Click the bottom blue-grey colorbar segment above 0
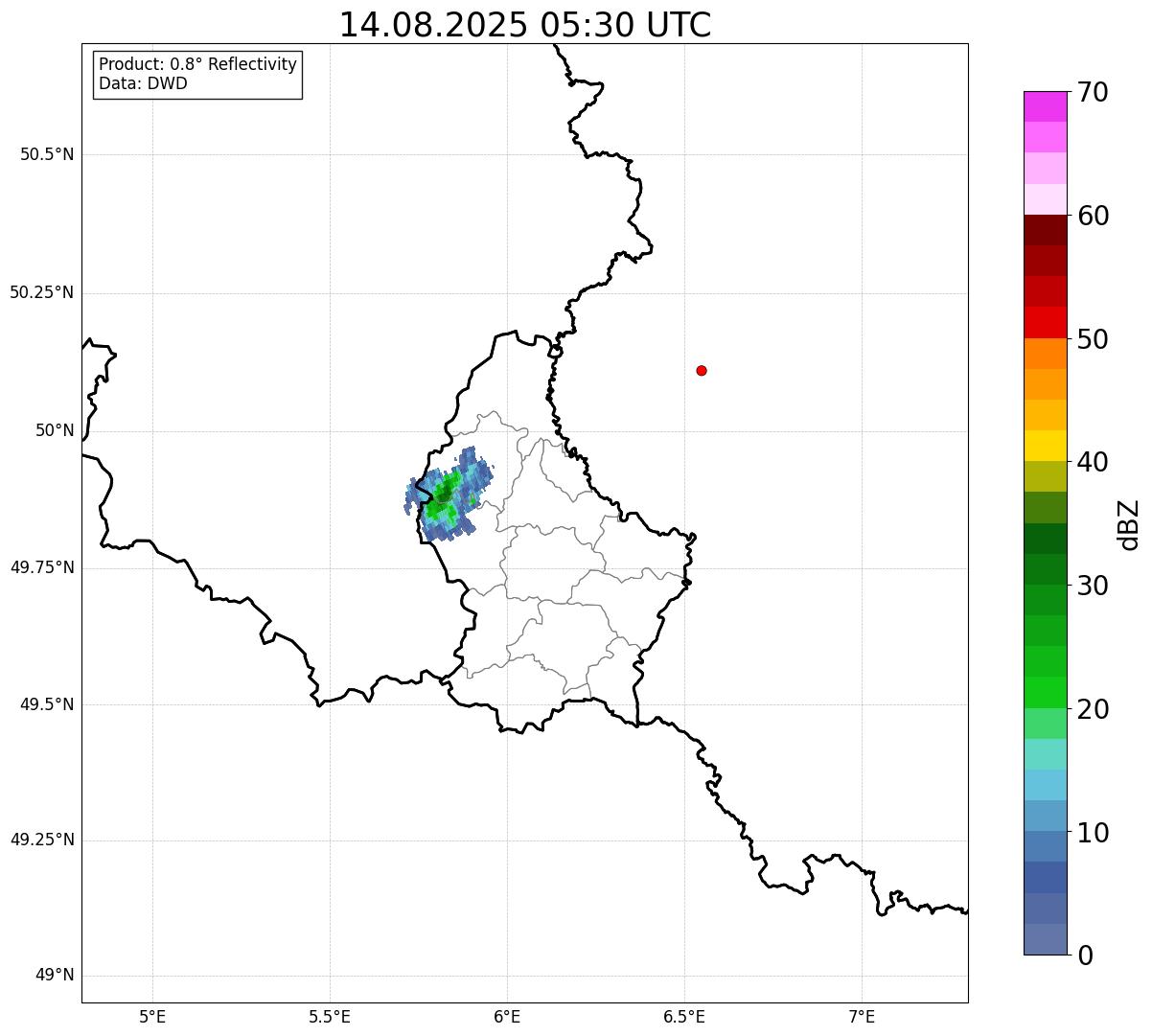1152x1036 pixels. pyautogui.click(x=1045, y=939)
